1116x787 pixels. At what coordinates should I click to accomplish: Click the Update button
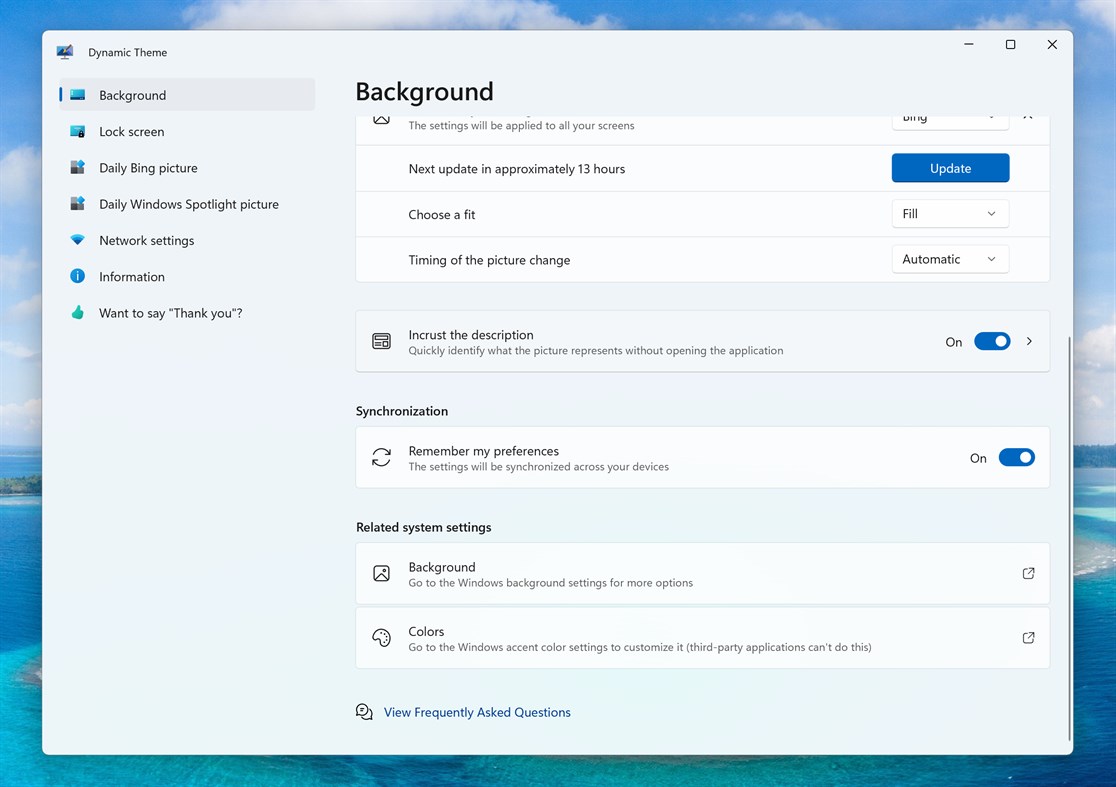[950, 168]
